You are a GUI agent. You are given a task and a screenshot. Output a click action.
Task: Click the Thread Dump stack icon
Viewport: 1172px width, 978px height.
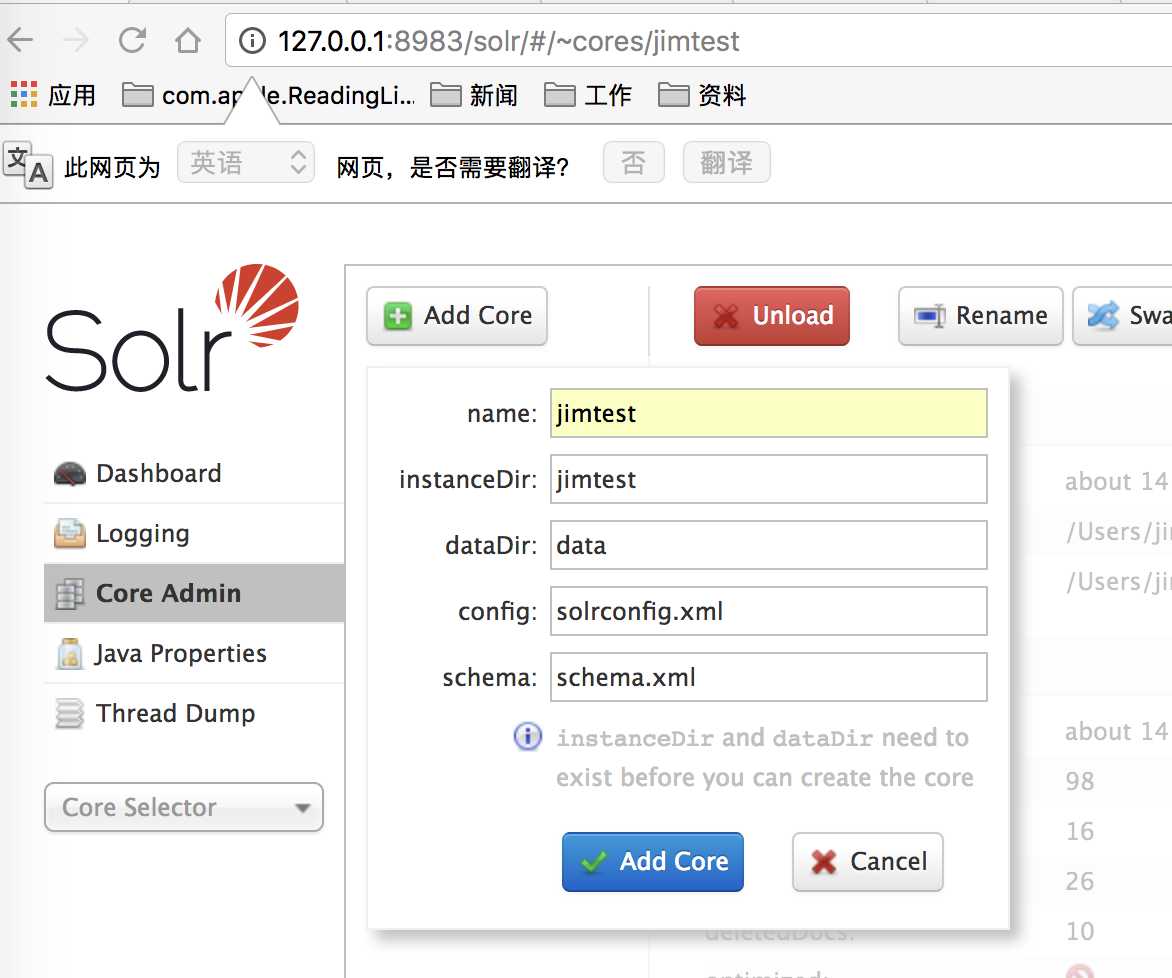[70, 713]
